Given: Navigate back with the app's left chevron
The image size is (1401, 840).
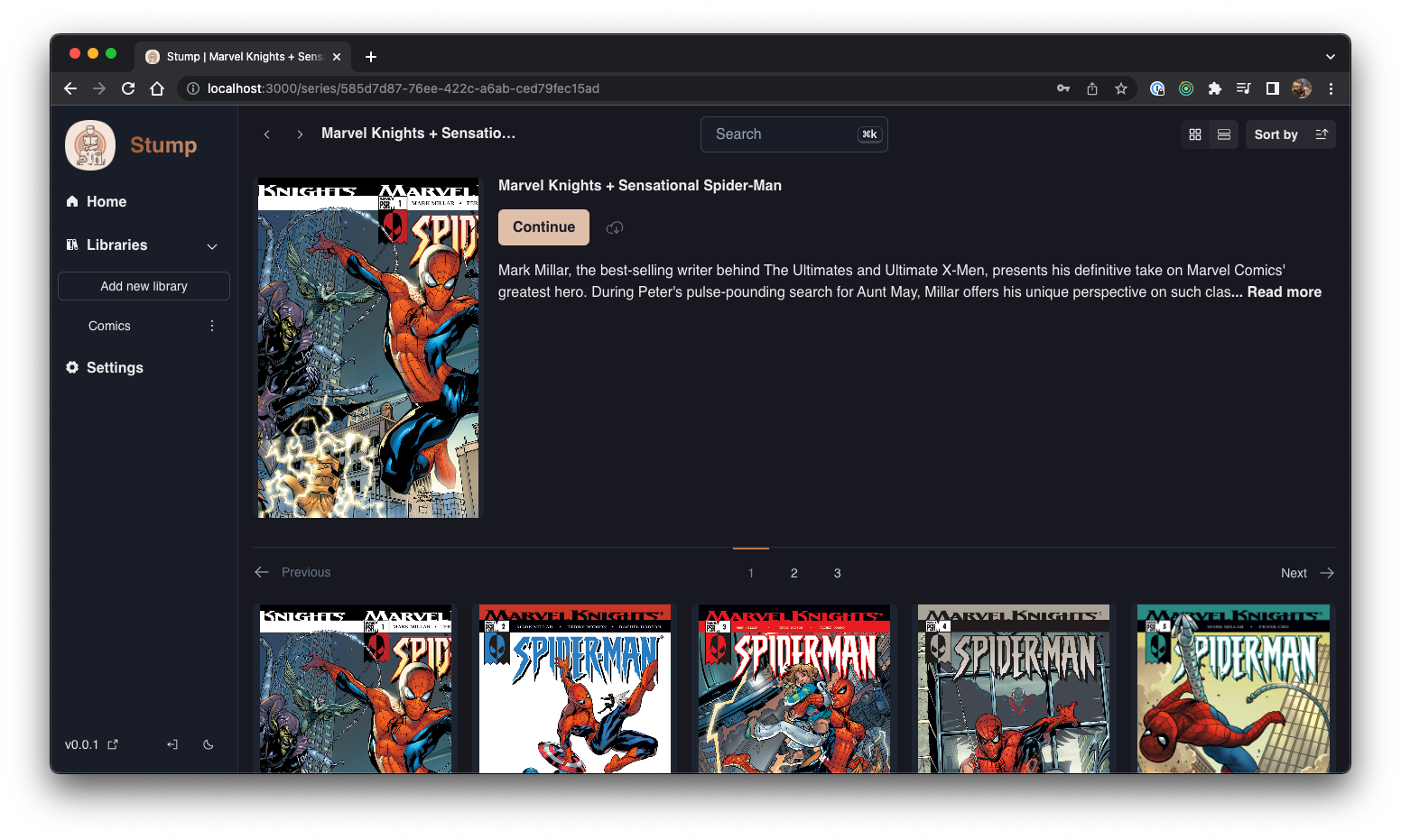Looking at the screenshot, I should [267, 134].
